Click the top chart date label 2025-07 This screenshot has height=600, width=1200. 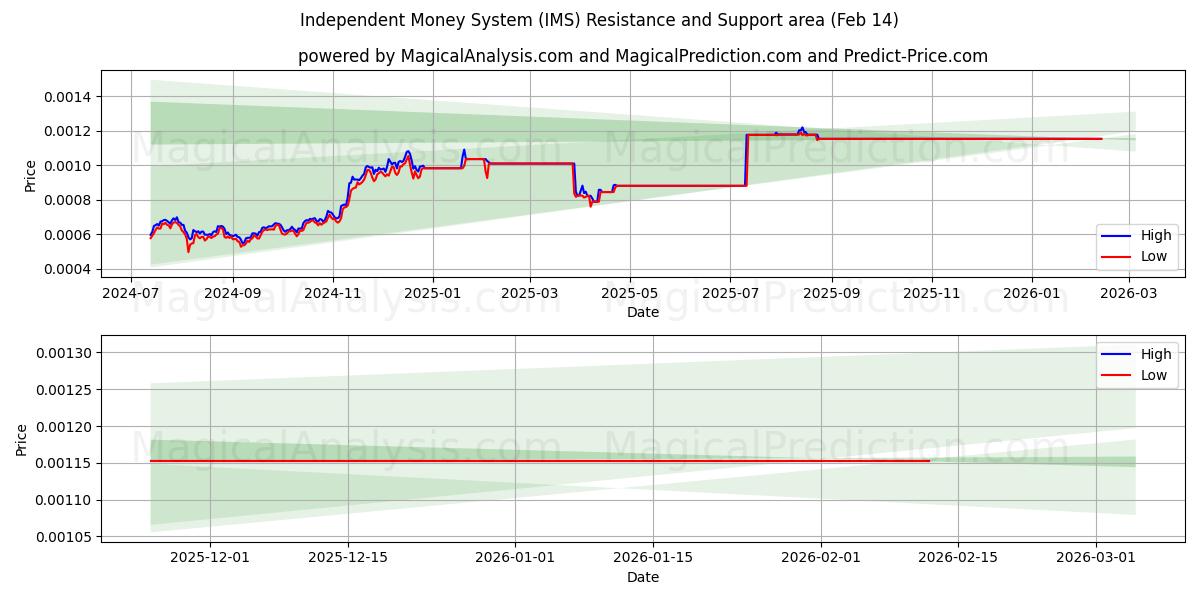click(x=730, y=293)
